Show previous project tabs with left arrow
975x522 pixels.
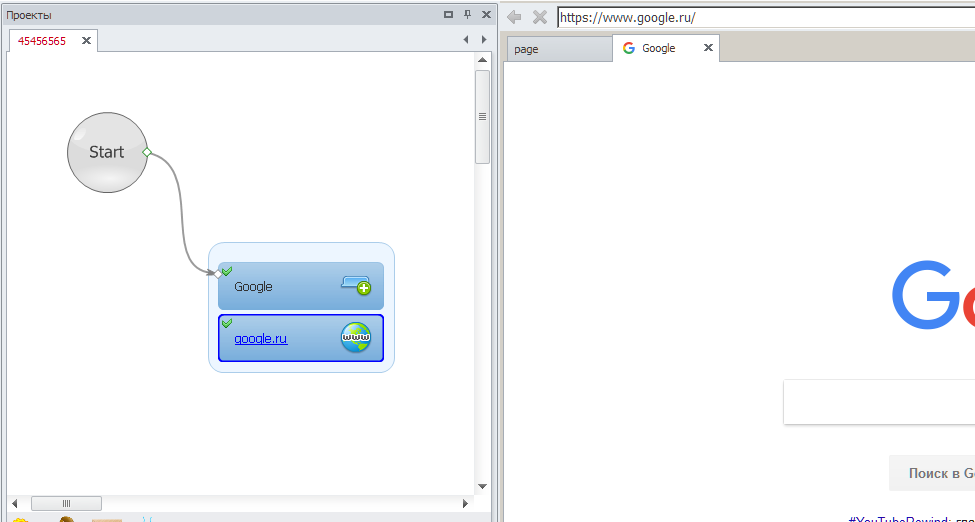click(x=466, y=40)
